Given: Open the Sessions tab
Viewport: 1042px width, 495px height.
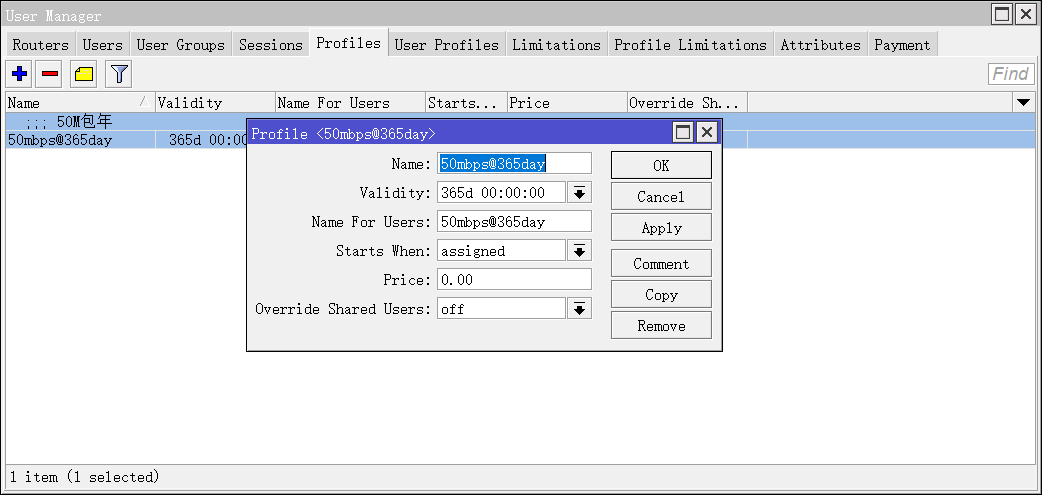Looking at the screenshot, I should click(270, 45).
